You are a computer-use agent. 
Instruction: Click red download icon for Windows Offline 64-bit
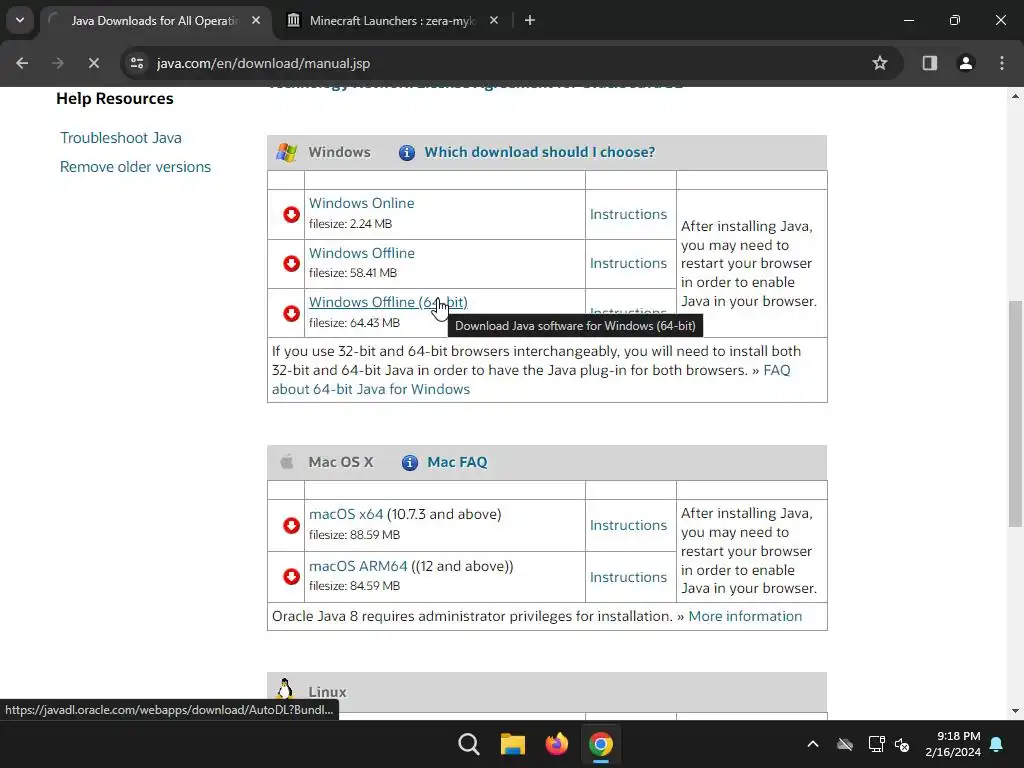coord(291,313)
